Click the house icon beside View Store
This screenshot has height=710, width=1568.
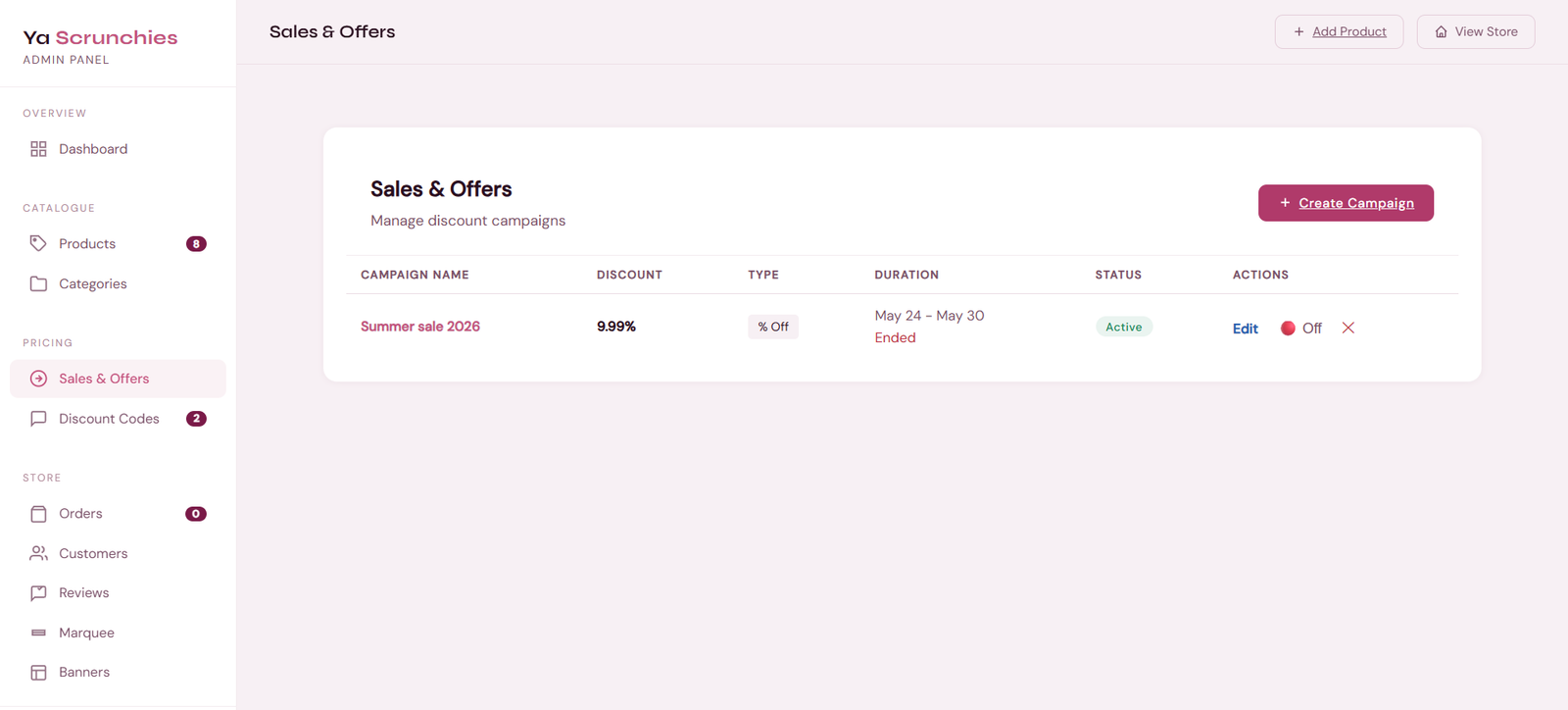pos(1441,32)
